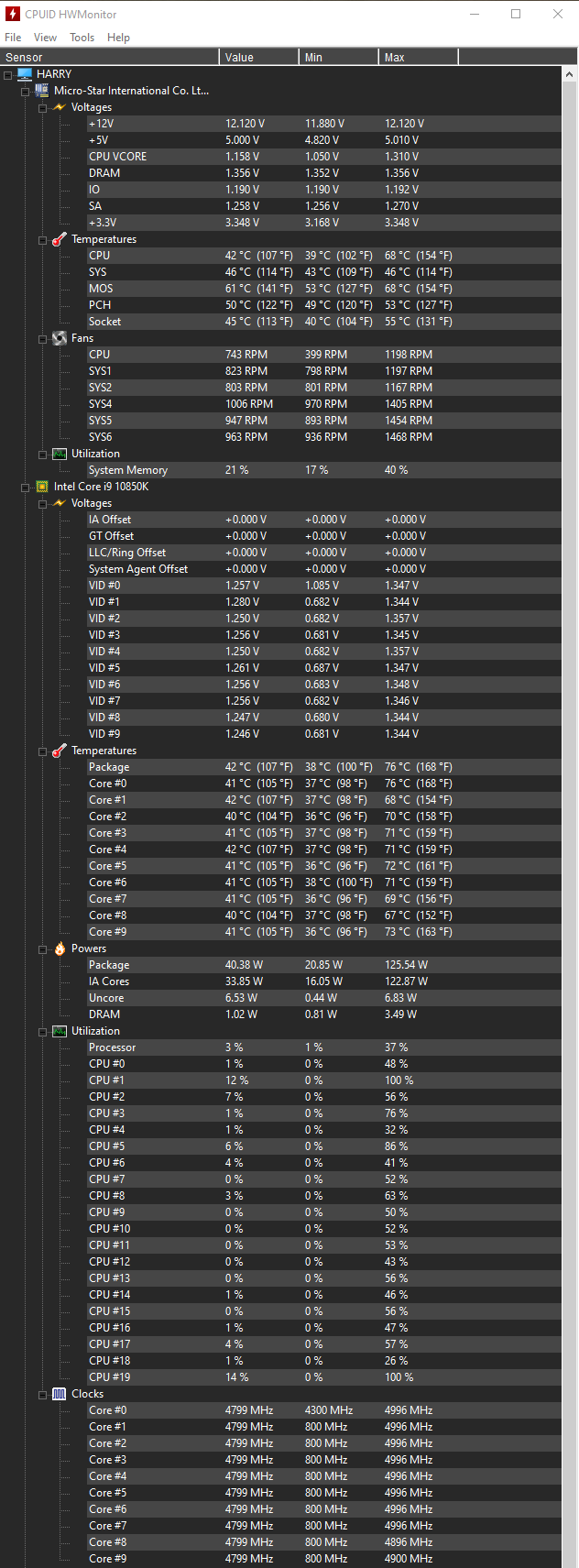The height and width of the screenshot is (1568, 579).
Task: Click the thermometer icon of motherboard Temperatures
Action: pos(60,239)
